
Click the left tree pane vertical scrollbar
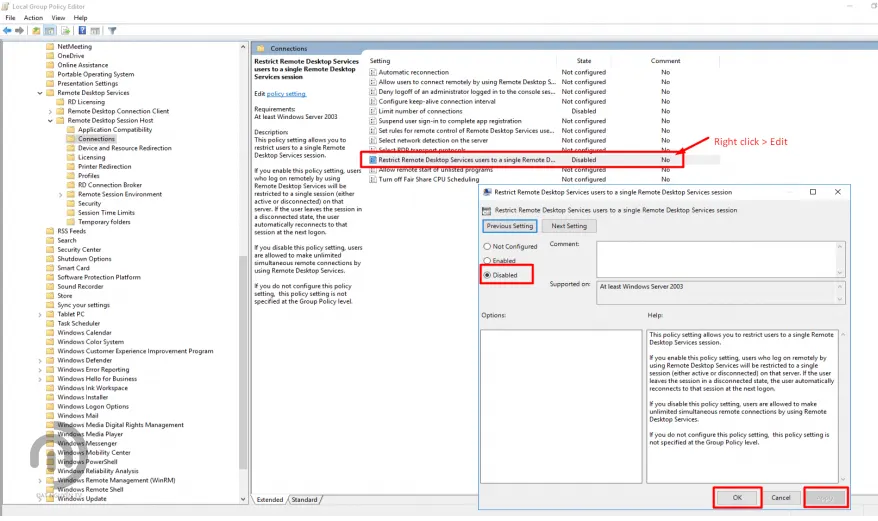click(243, 300)
